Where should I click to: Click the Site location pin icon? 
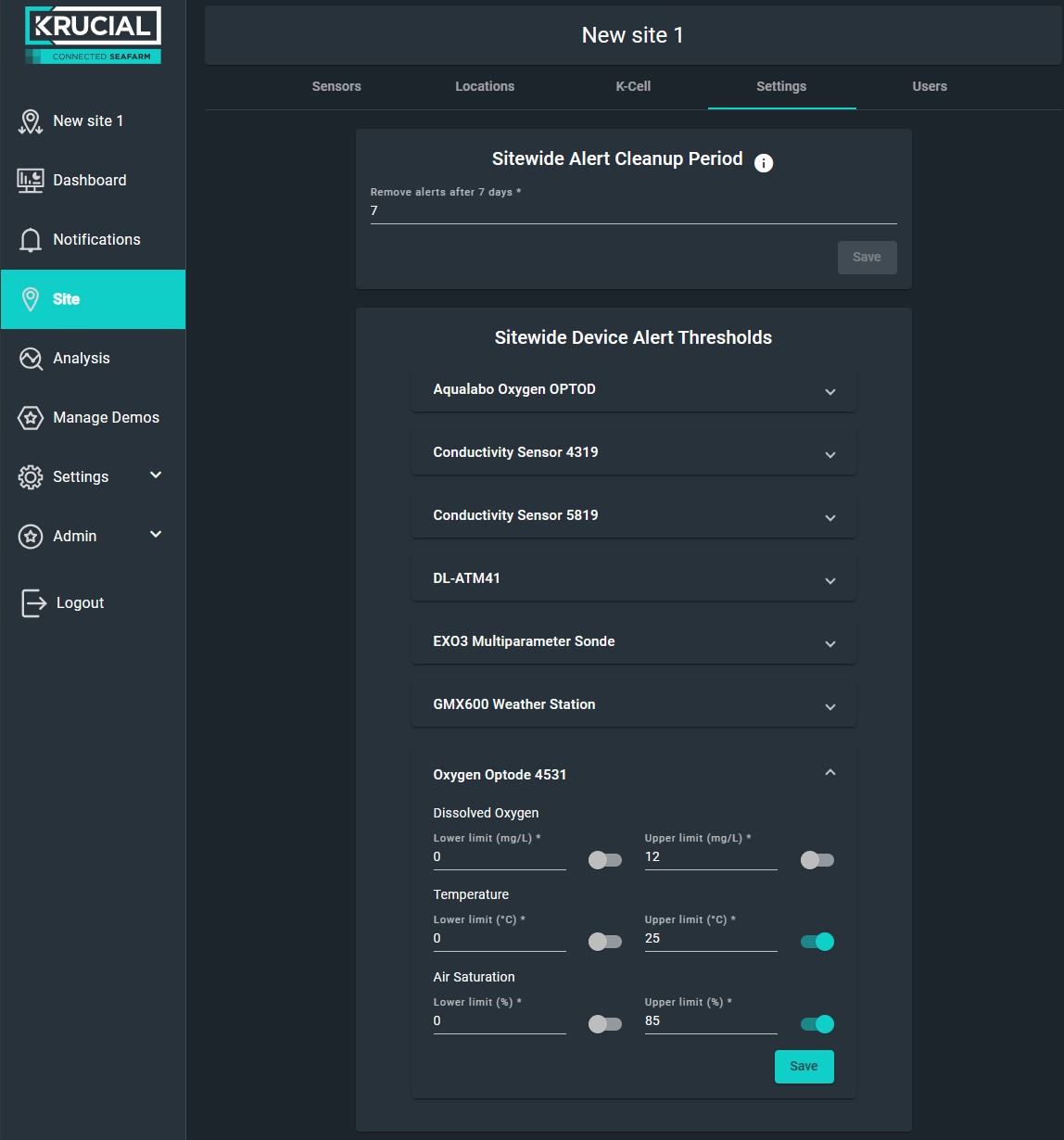click(31, 299)
